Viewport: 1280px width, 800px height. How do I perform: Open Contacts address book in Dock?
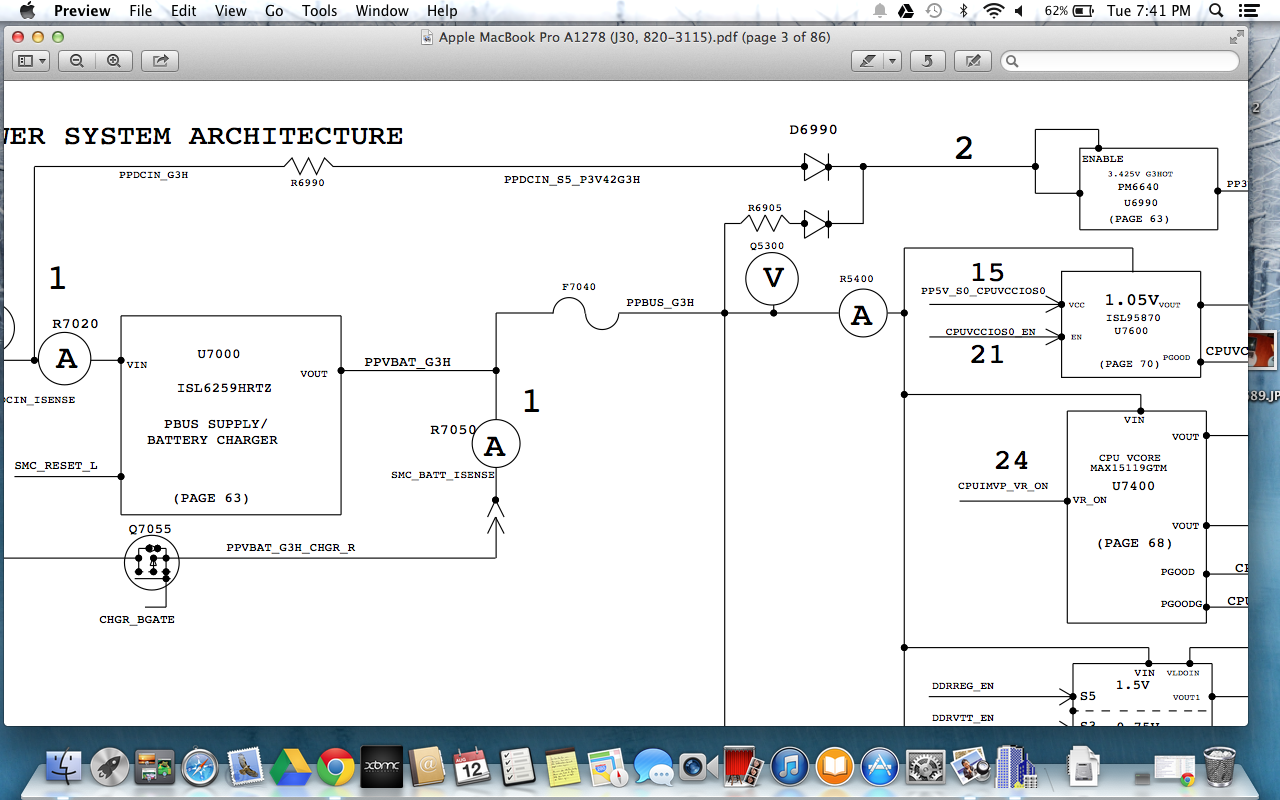(x=427, y=768)
